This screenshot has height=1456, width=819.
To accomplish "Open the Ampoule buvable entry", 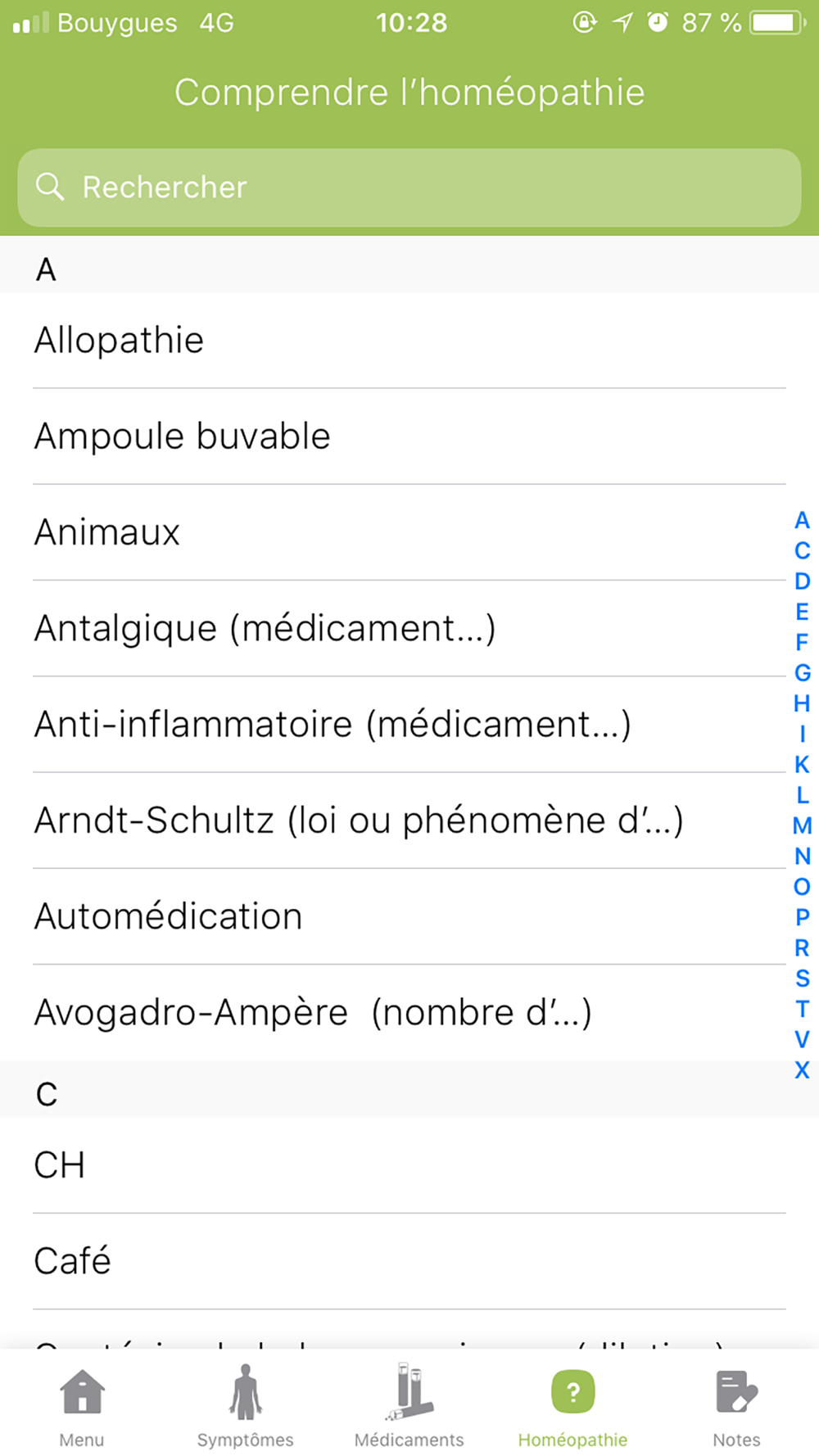I will (x=409, y=436).
